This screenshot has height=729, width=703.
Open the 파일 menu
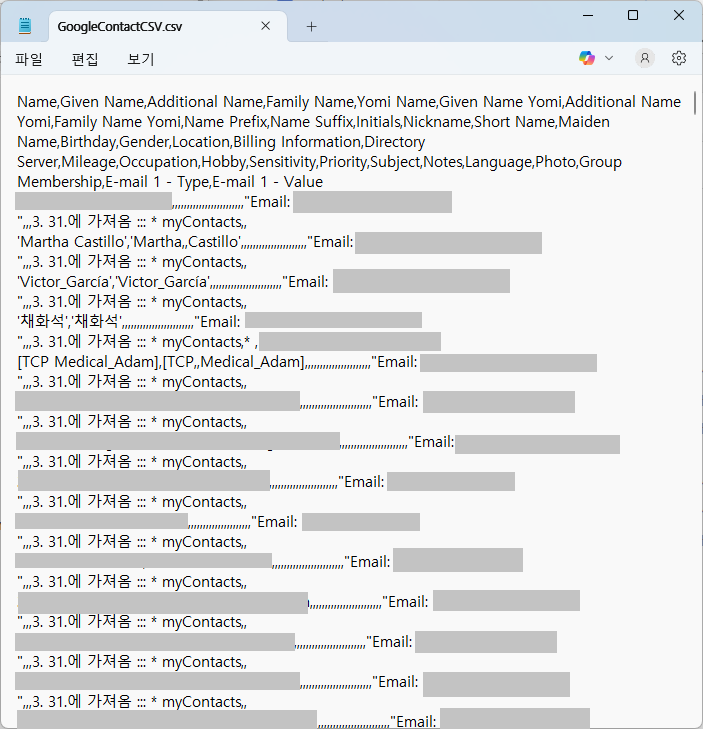point(29,59)
